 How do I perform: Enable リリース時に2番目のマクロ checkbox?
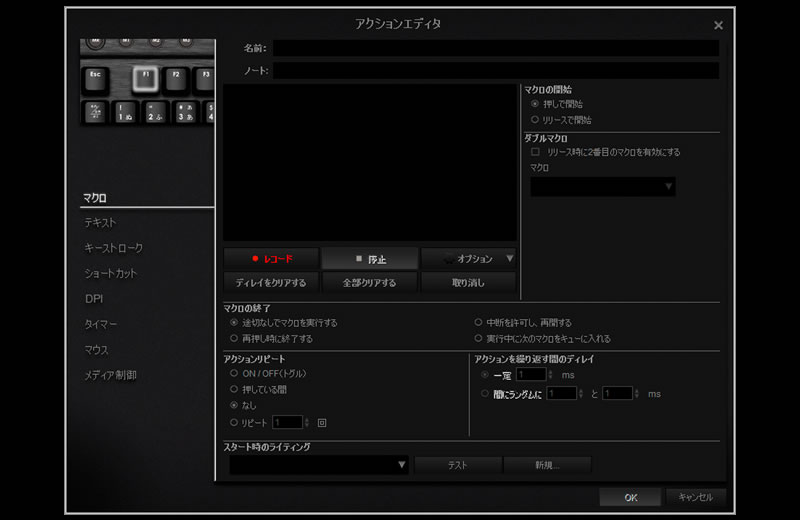click(x=535, y=152)
